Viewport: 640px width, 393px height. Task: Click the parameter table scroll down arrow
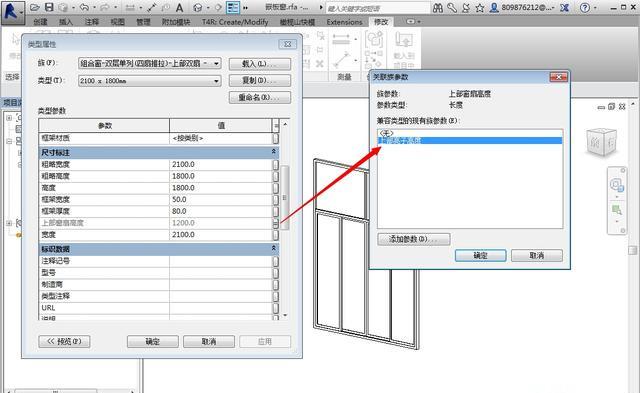click(285, 315)
